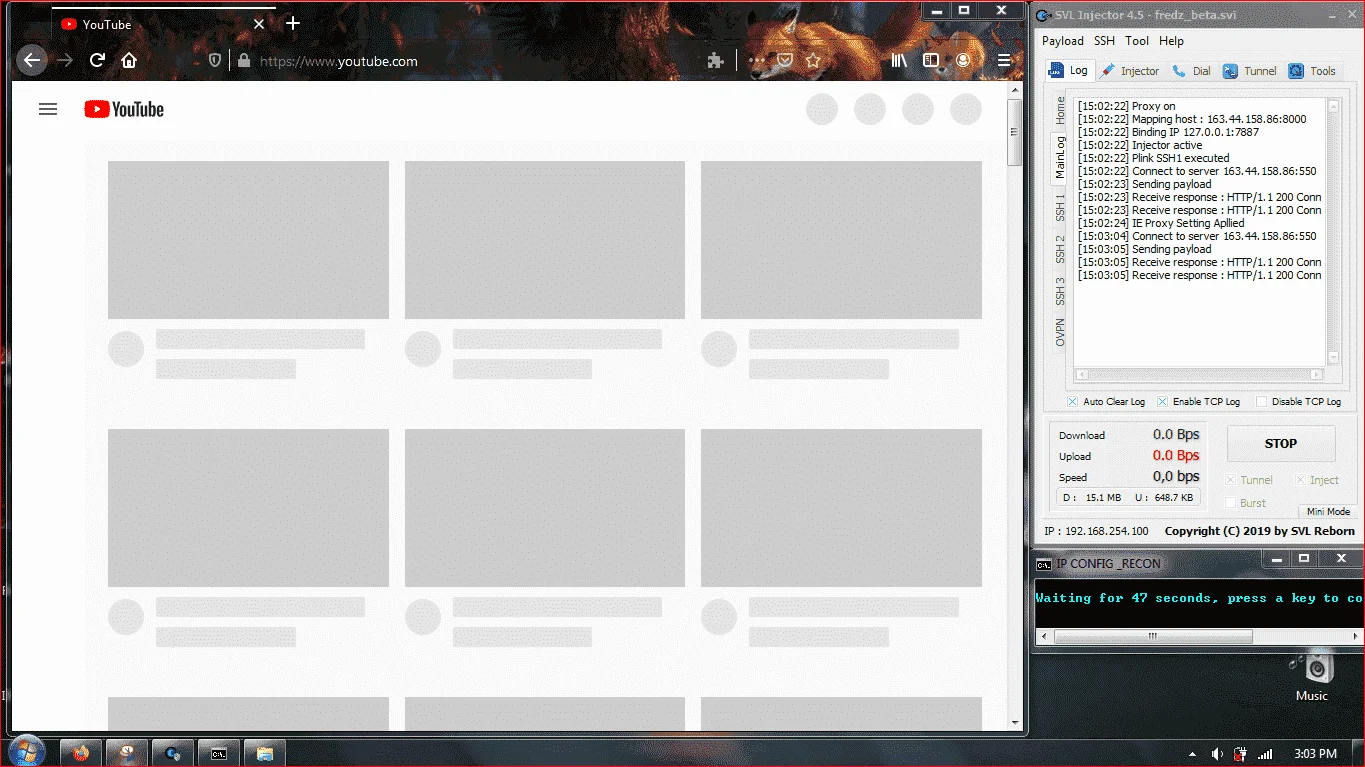Image resolution: width=1365 pixels, height=767 pixels.
Task: Save page to Pocket
Action: [785, 61]
